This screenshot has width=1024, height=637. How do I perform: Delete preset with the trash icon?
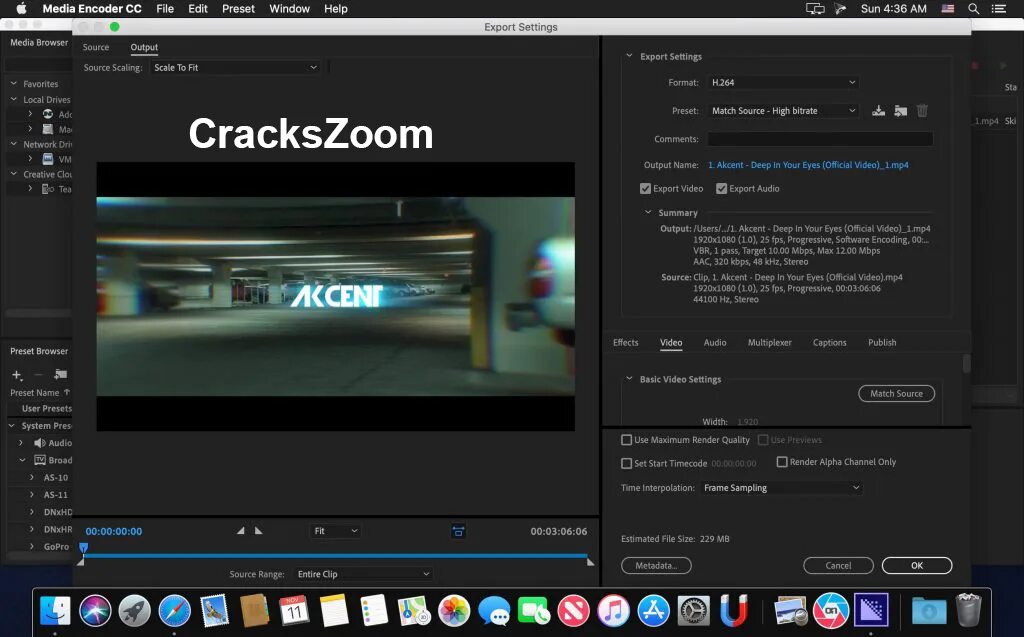[x=922, y=110]
